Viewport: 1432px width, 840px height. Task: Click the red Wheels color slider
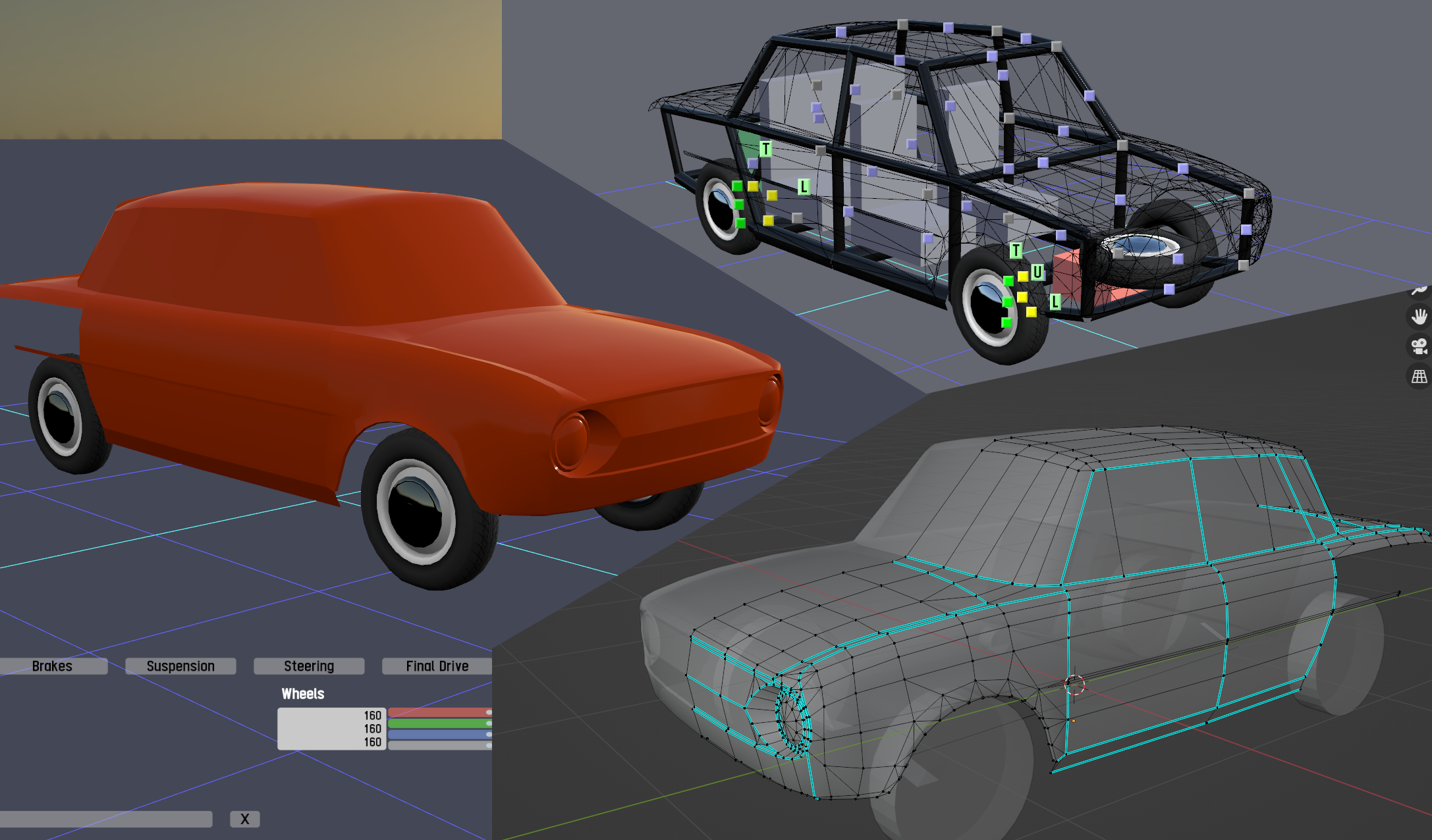(439, 712)
